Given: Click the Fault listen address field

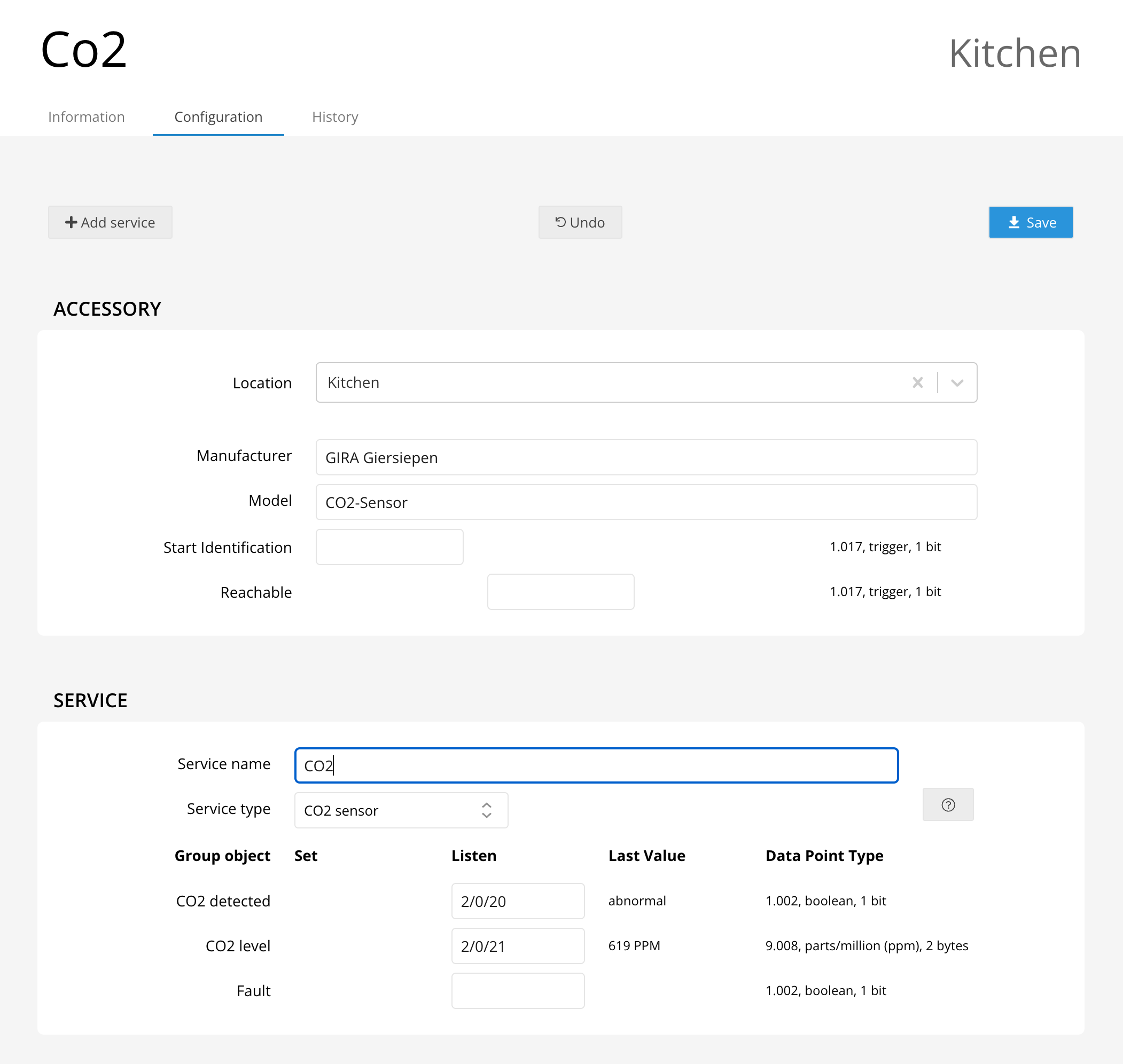Looking at the screenshot, I should [517, 990].
